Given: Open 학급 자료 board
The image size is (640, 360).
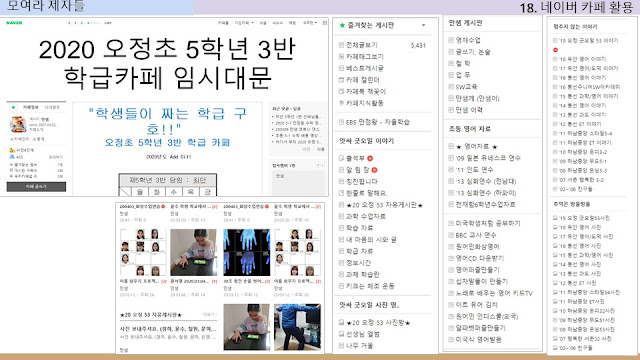Looking at the screenshot, I should [x=359, y=251].
